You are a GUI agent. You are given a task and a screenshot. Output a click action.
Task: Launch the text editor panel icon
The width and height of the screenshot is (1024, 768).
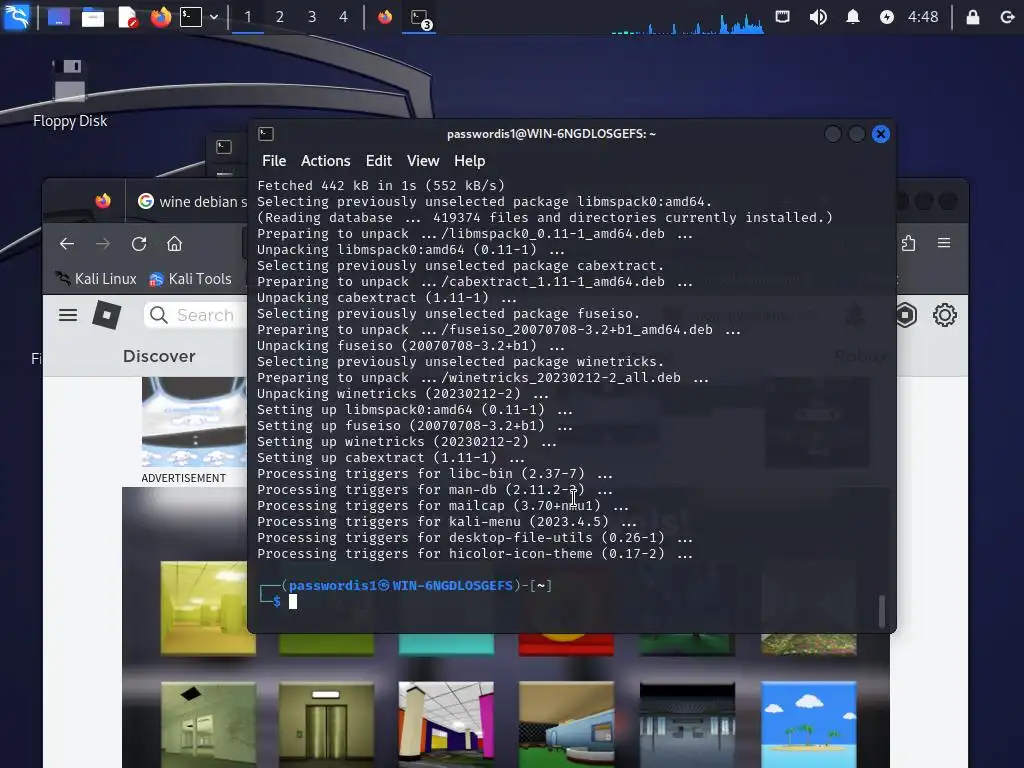[127, 17]
